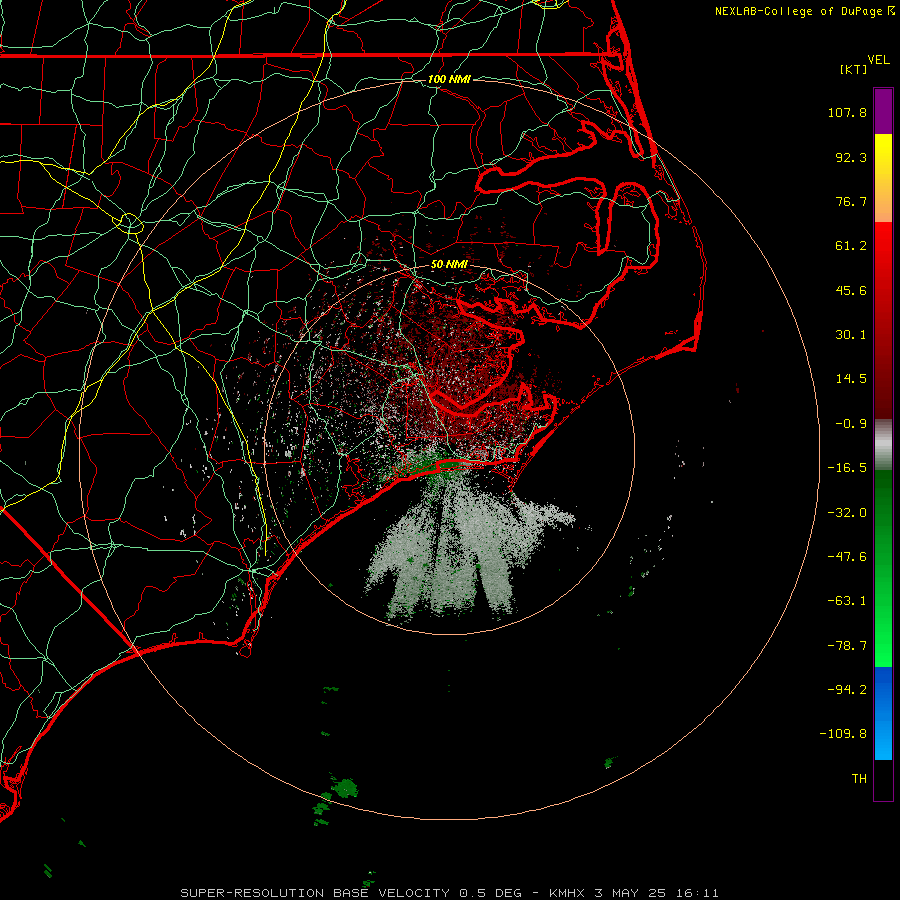Click the -78.7 scale value
The height and width of the screenshot is (900, 900).
847,646
